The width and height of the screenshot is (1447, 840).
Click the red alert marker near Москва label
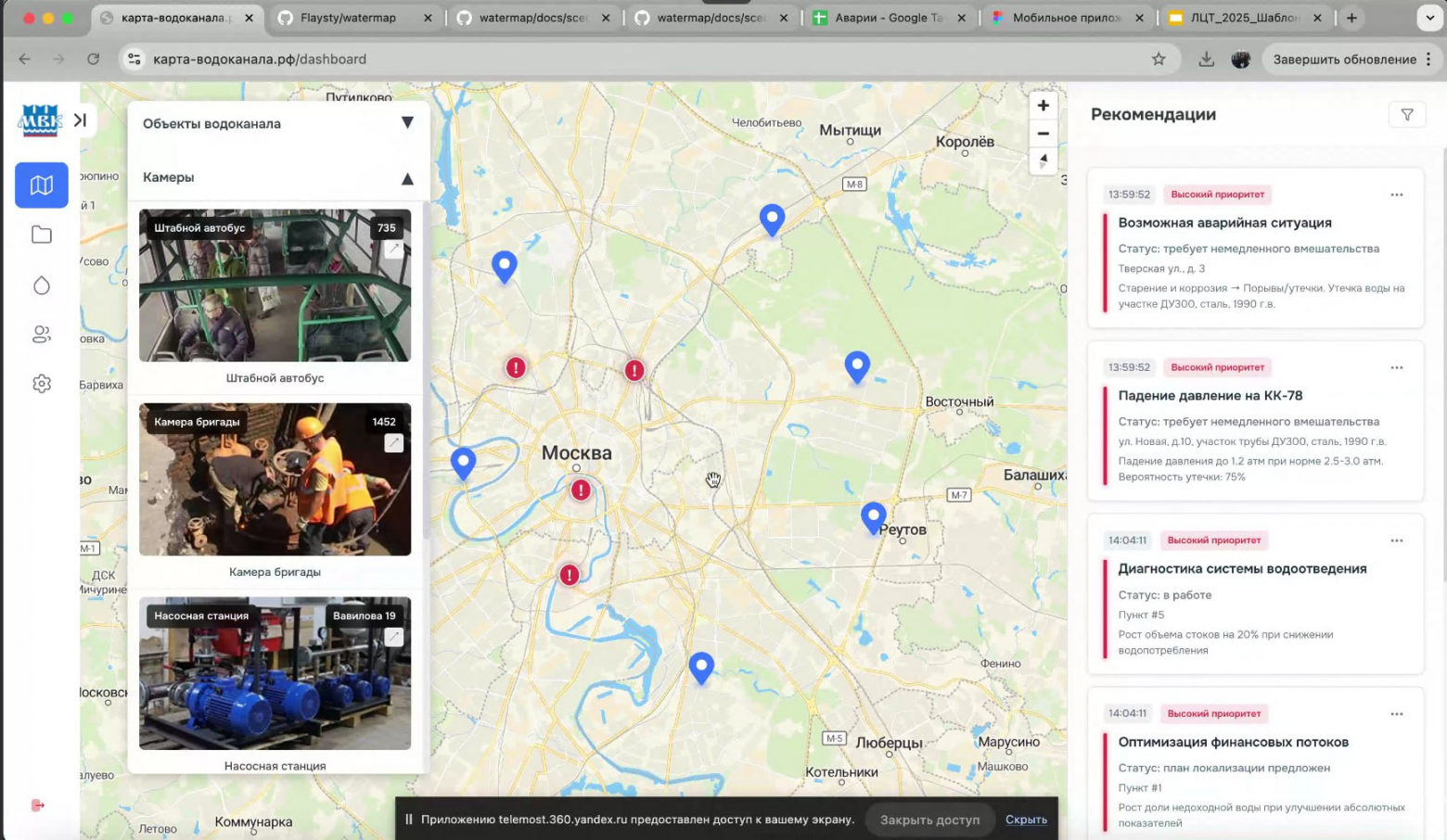point(580,490)
